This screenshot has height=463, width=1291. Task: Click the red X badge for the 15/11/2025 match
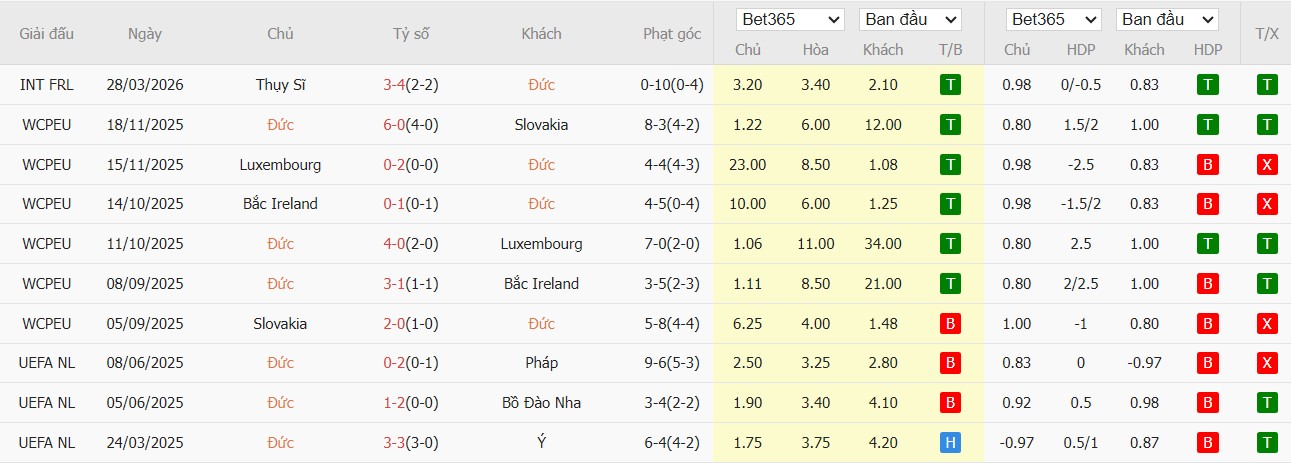[1267, 165]
